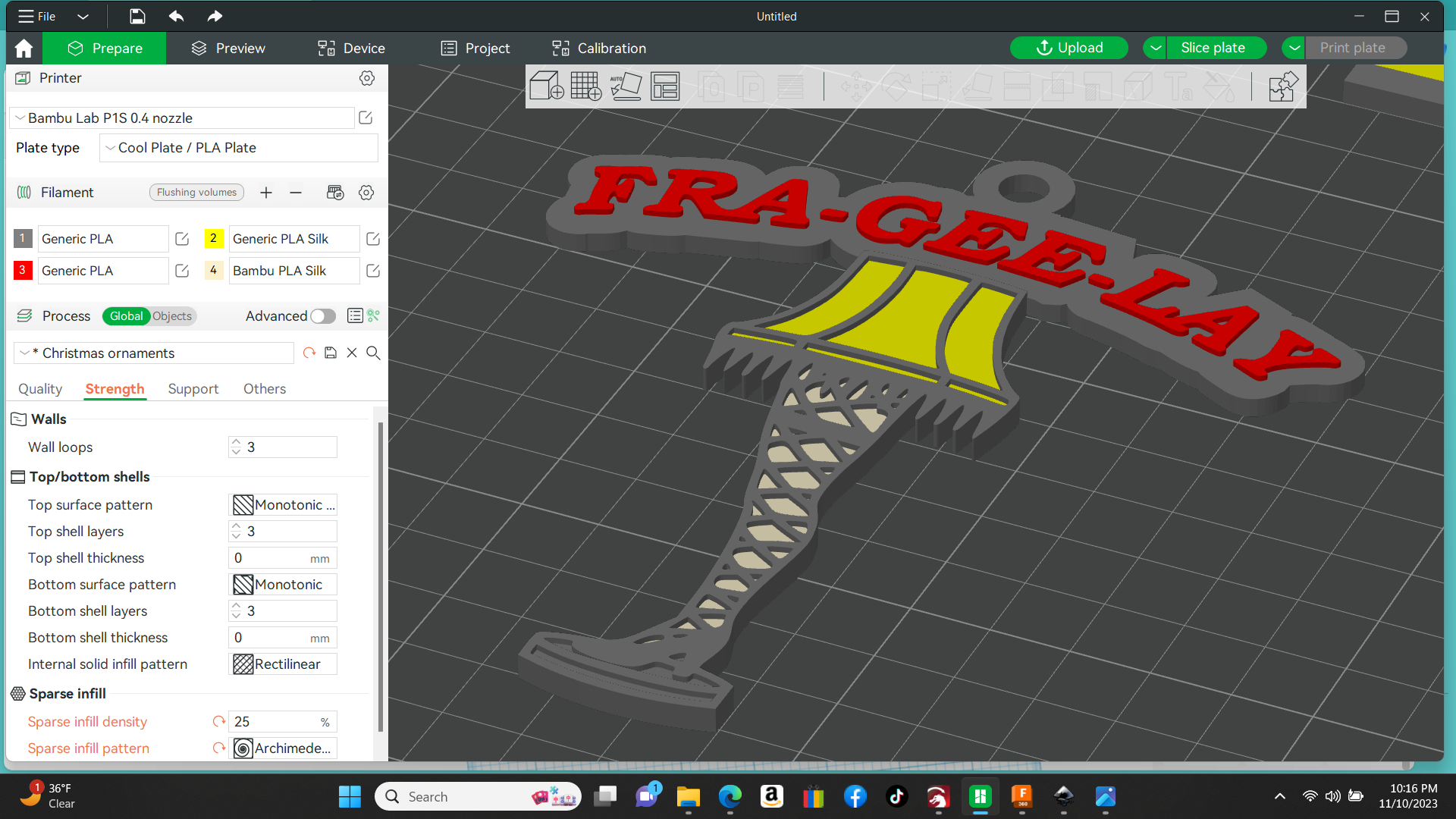Open process settings list icon
Image resolution: width=1456 pixels, height=819 pixels.
click(355, 316)
